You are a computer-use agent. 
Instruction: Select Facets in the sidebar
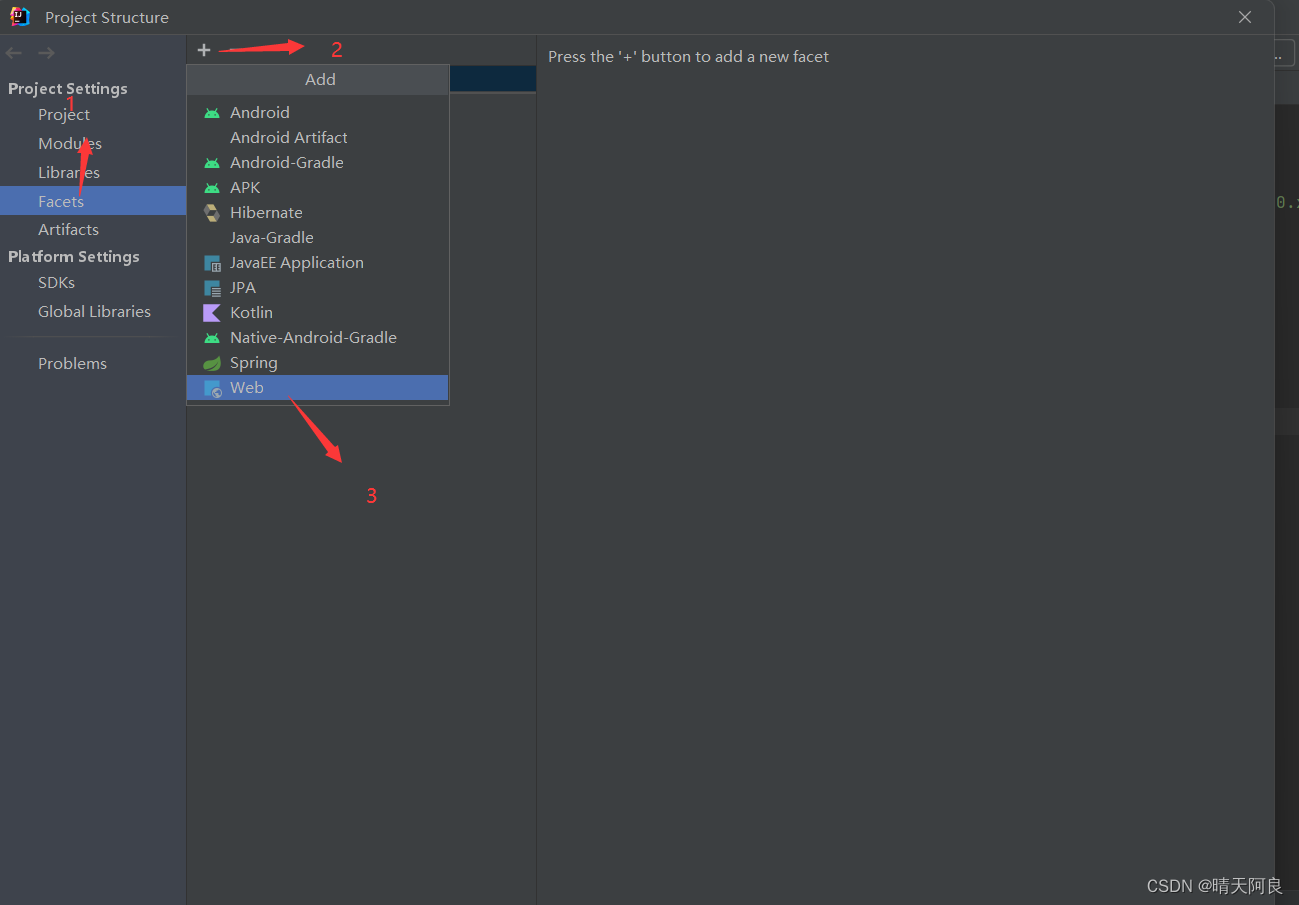point(93,201)
